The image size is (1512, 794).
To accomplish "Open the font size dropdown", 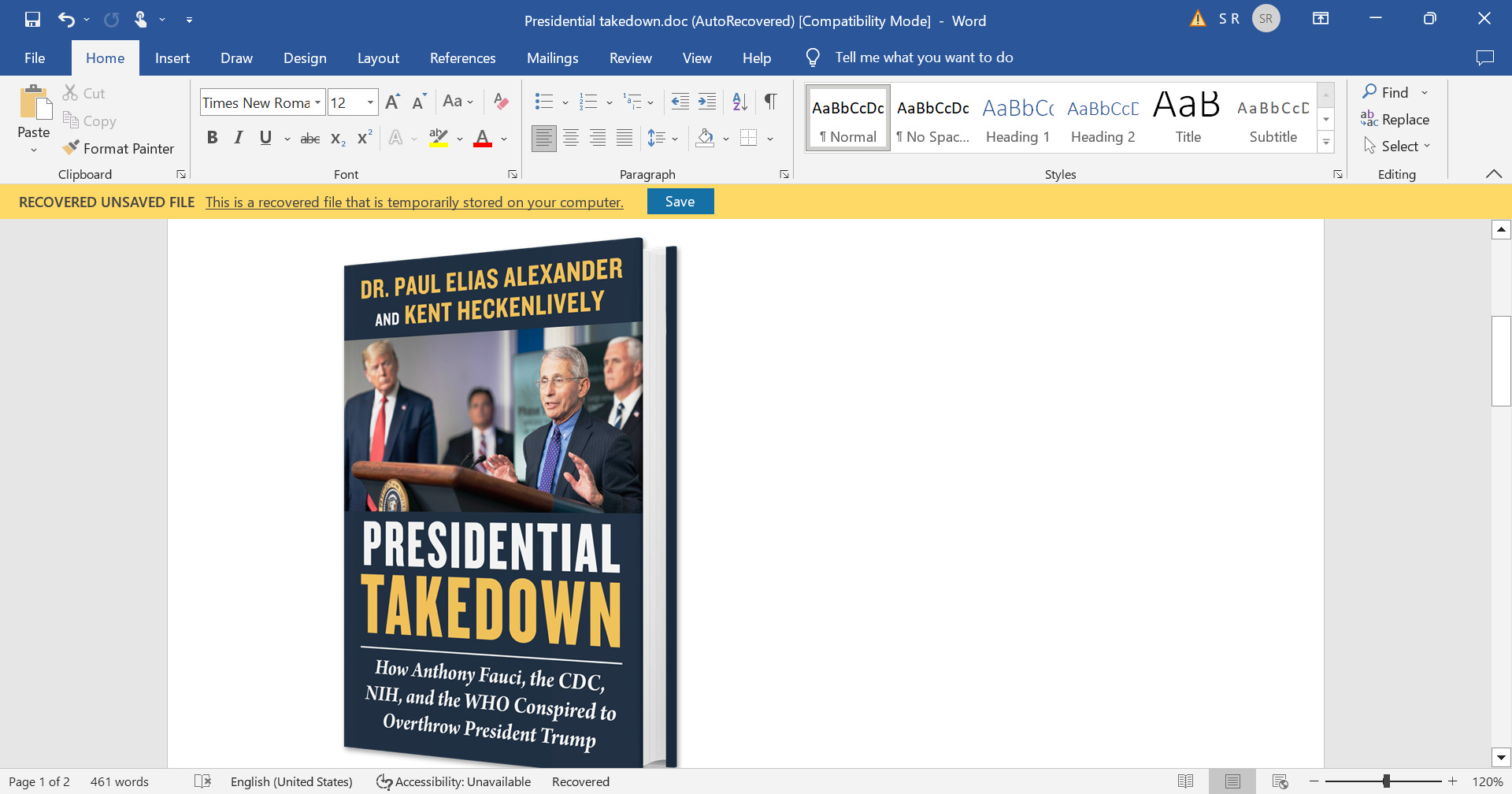I will click(370, 102).
